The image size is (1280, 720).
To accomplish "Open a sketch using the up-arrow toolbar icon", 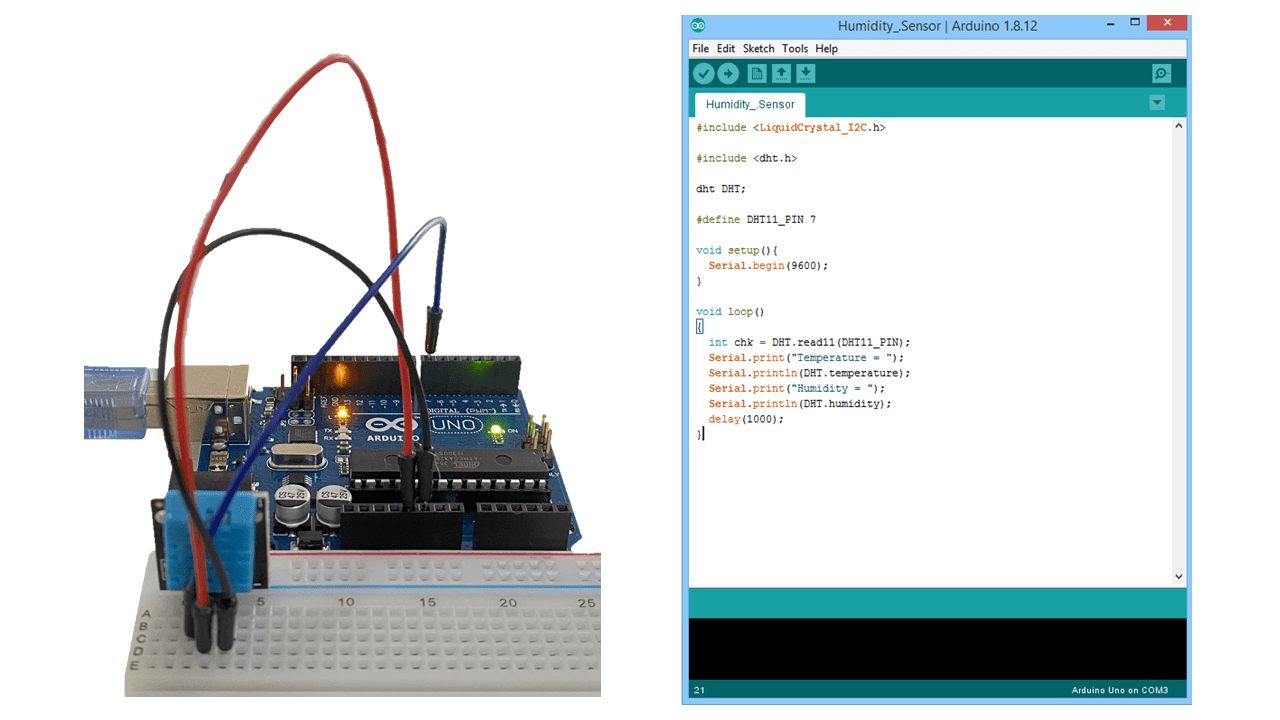I will pyautogui.click(x=781, y=73).
